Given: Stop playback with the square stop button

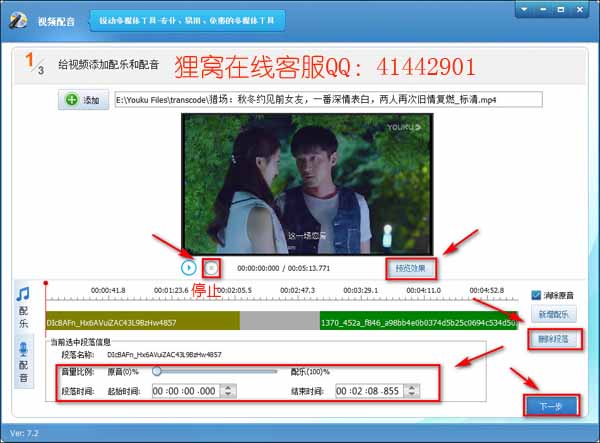Looking at the screenshot, I should [211, 268].
